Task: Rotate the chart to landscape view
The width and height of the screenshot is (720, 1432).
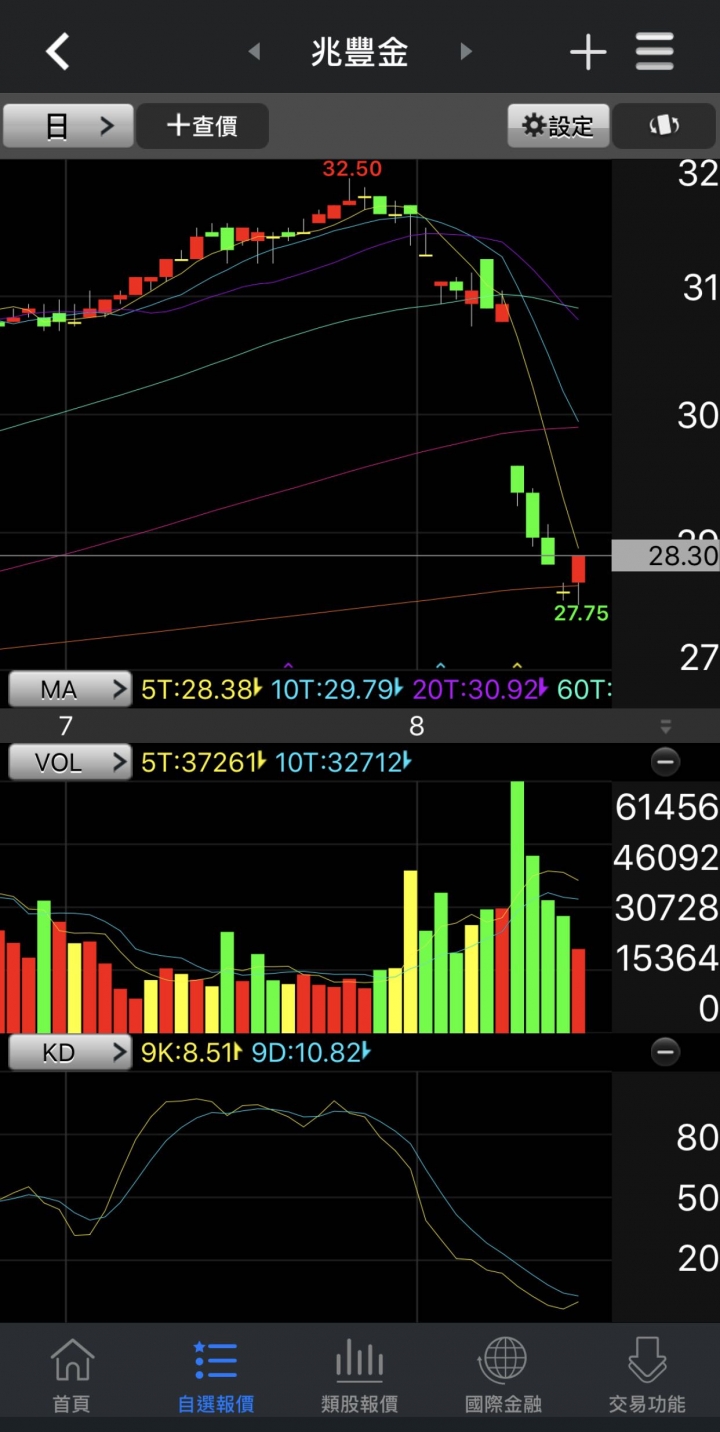Action: tap(664, 126)
